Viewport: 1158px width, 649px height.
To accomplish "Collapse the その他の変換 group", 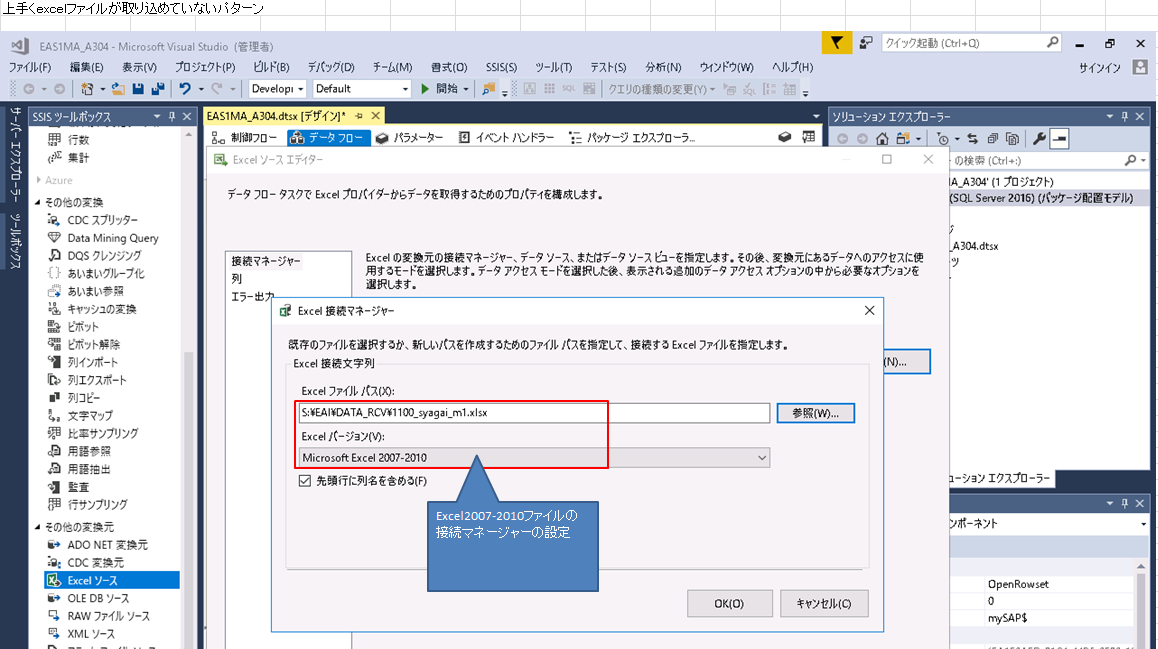I will (38, 202).
